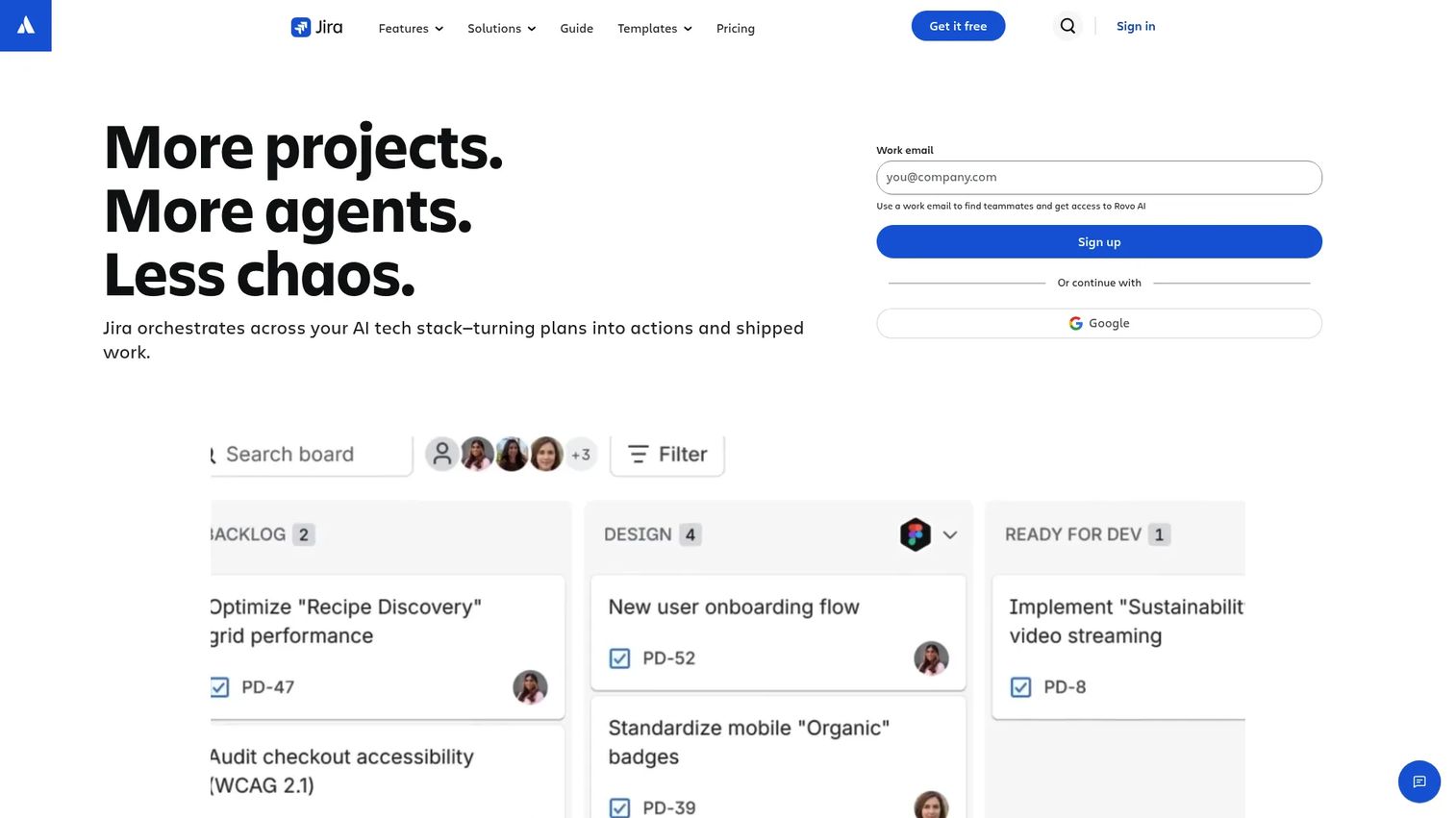1456x818 pixels.
Task: Click the assignee avatar on PD-47 card
Action: 530,687
